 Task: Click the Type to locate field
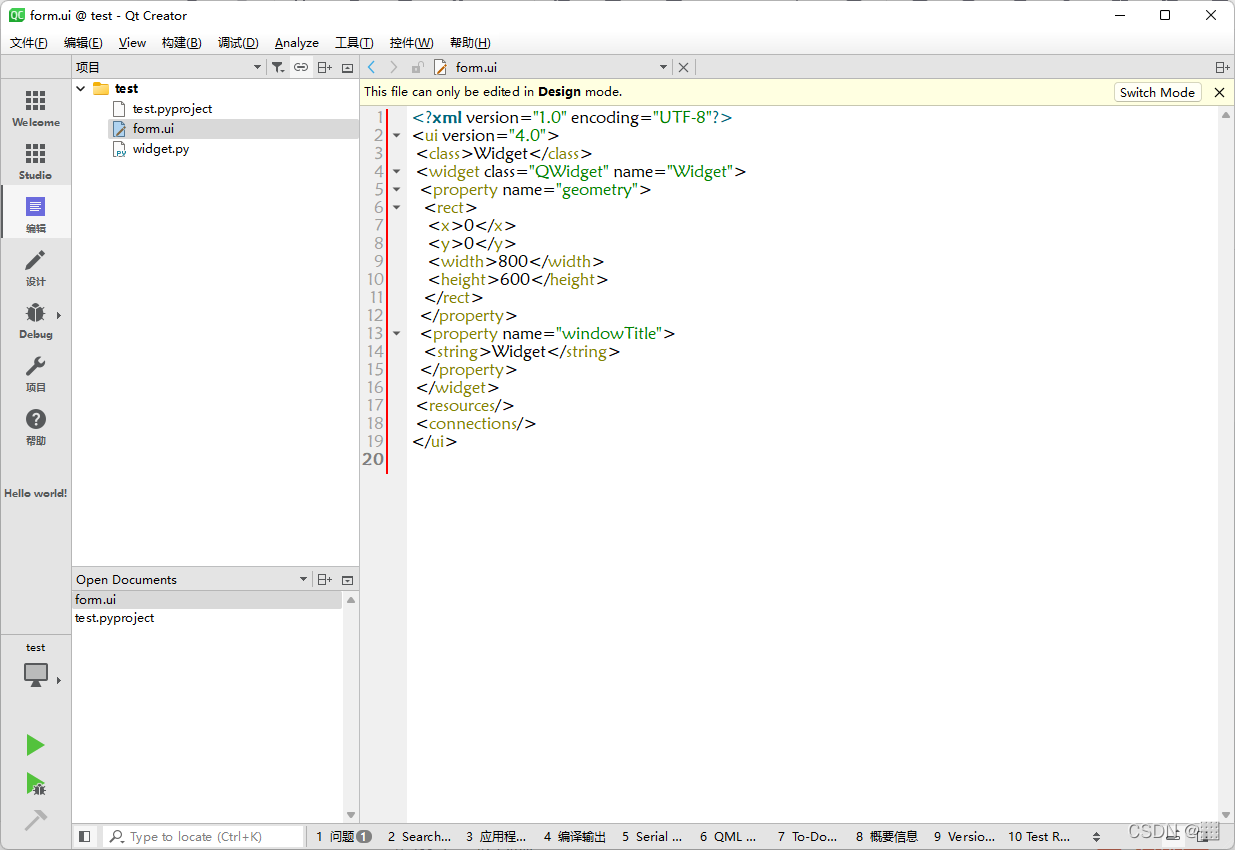click(x=204, y=836)
